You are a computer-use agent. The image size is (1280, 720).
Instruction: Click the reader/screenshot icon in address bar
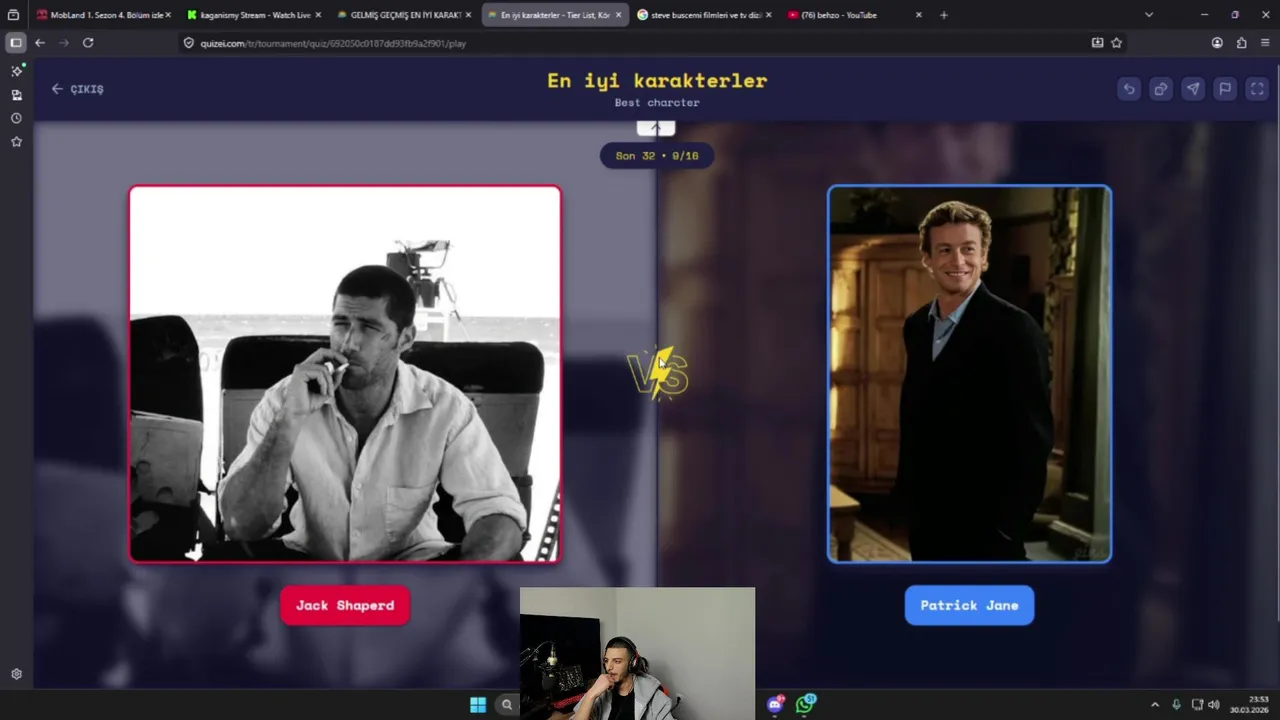click(x=1097, y=43)
